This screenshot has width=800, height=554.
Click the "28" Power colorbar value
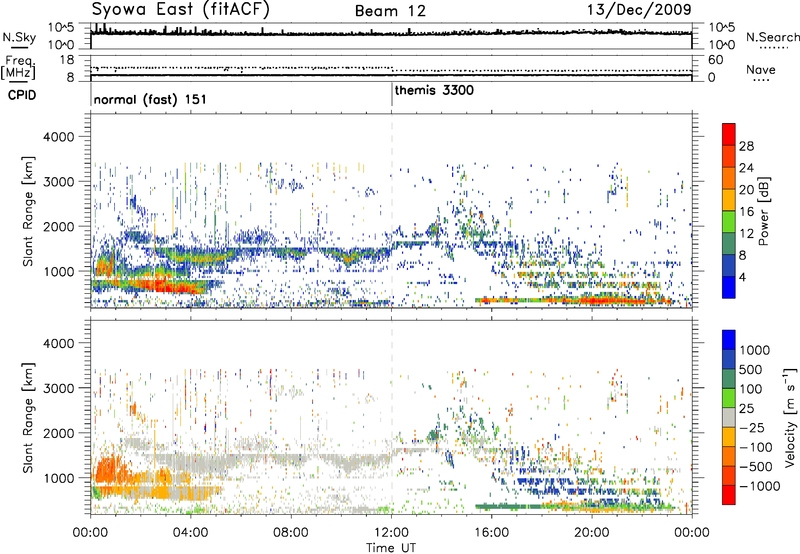(x=746, y=146)
